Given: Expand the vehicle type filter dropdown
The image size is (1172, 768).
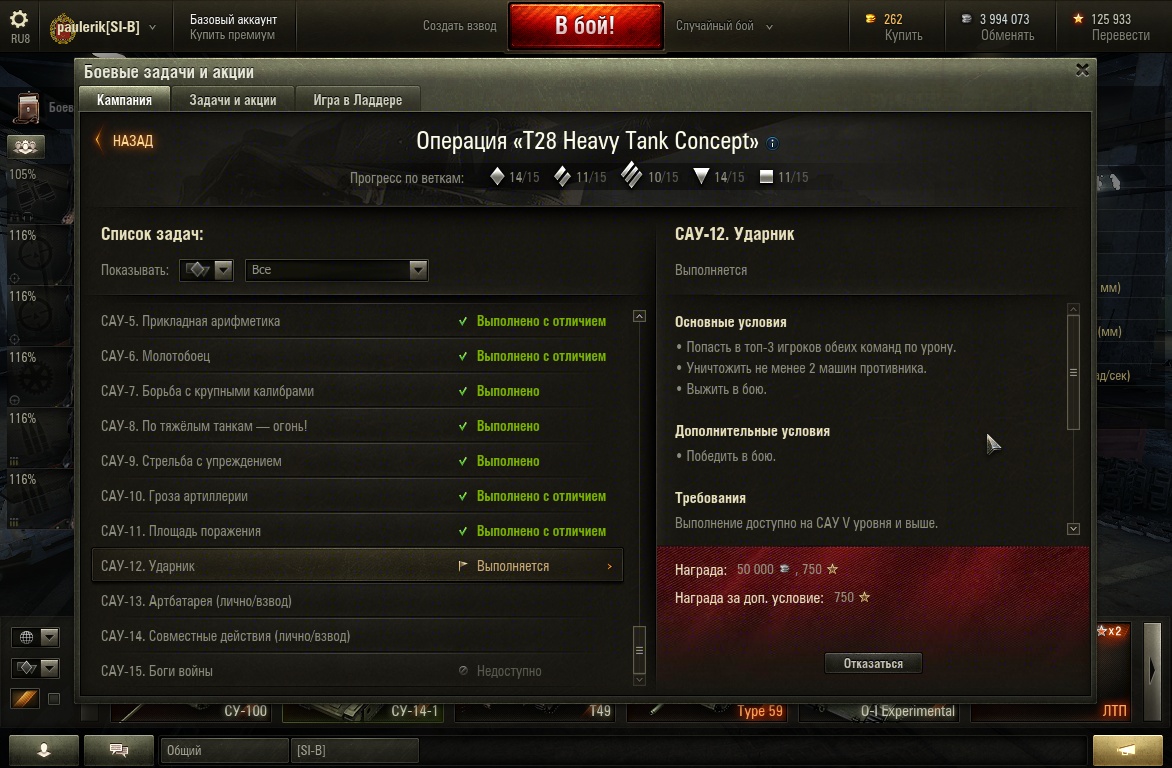Looking at the screenshot, I should tap(206, 270).
